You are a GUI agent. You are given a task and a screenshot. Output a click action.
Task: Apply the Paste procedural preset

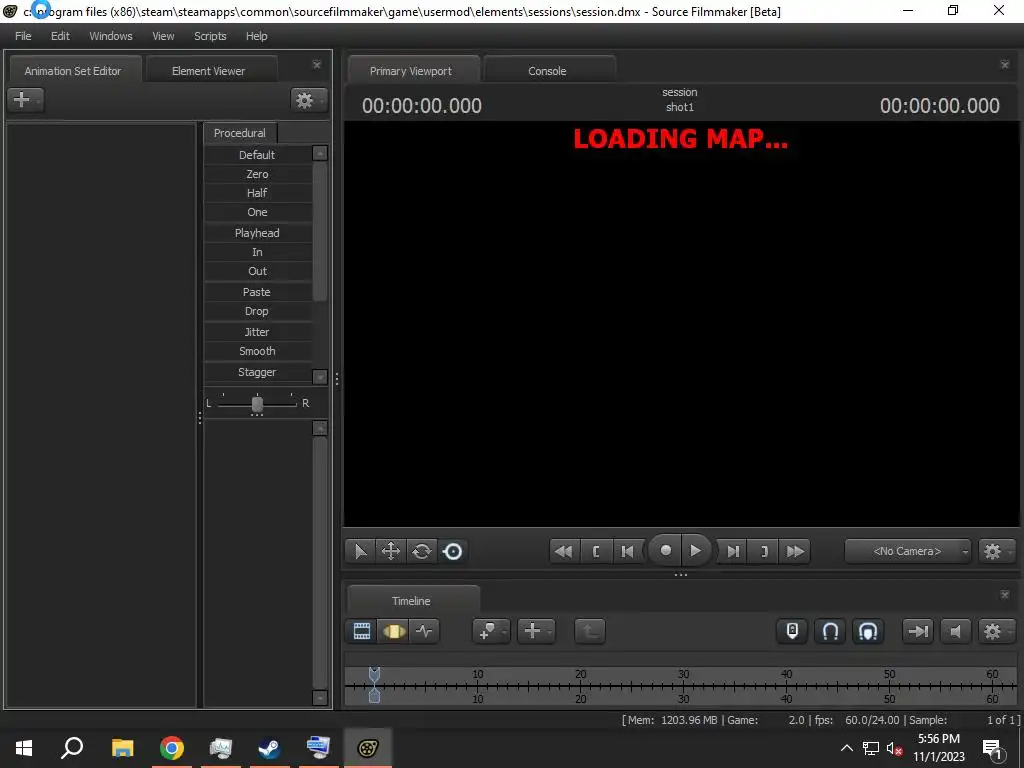pyautogui.click(x=257, y=292)
